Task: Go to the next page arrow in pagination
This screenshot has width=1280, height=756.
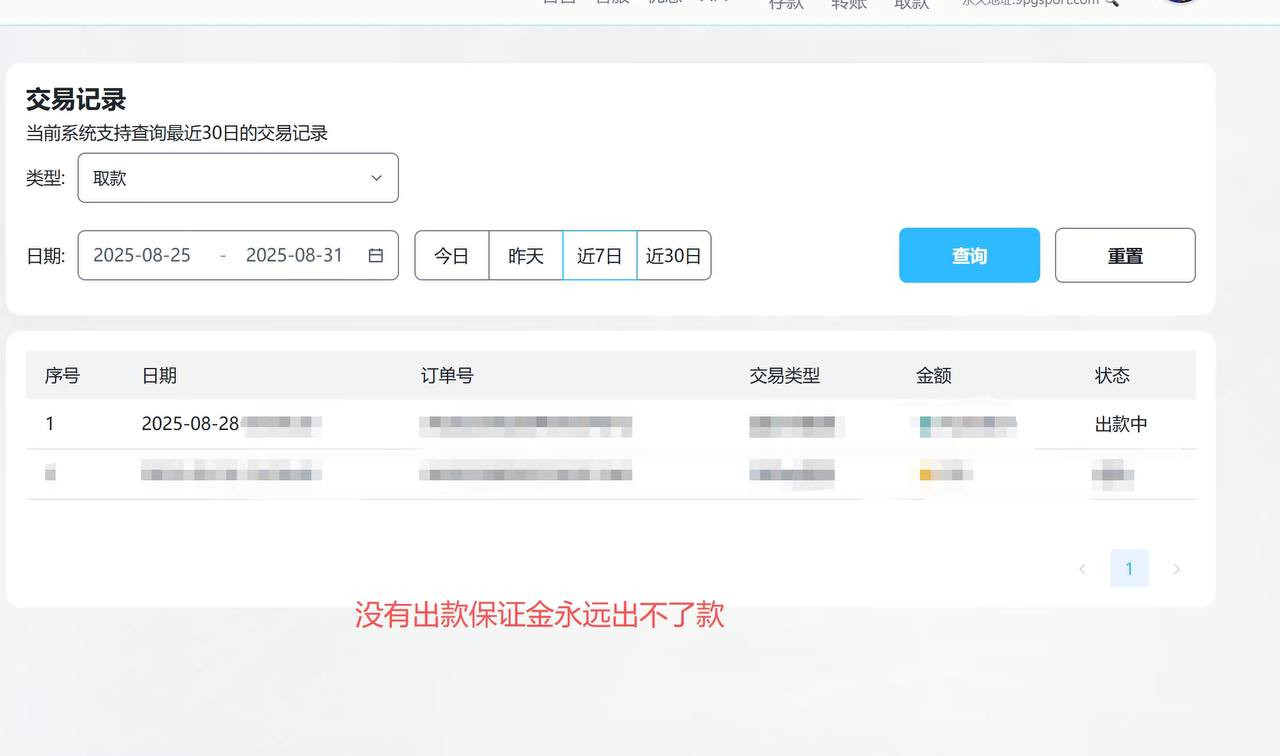Action: (1176, 569)
